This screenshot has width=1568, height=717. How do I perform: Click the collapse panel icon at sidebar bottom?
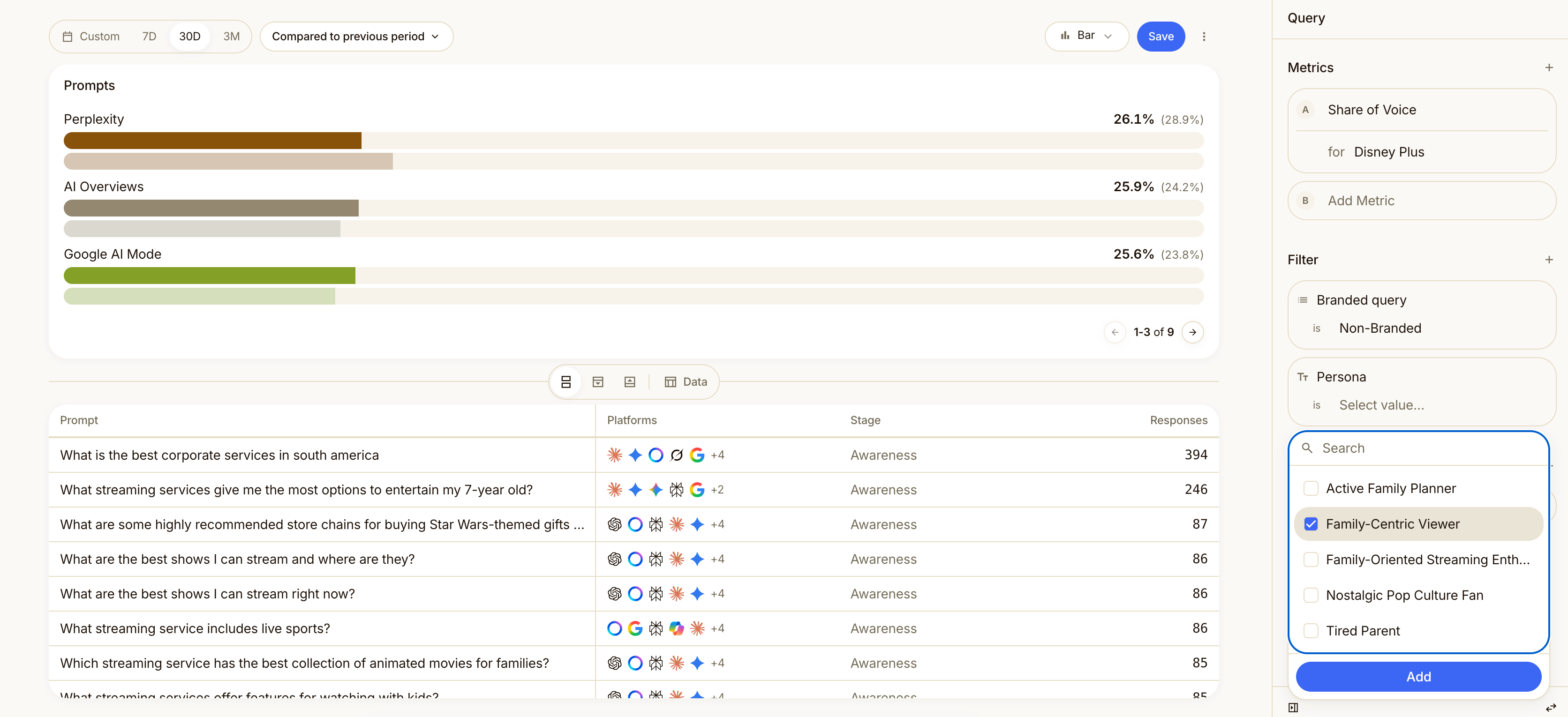(1293, 707)
